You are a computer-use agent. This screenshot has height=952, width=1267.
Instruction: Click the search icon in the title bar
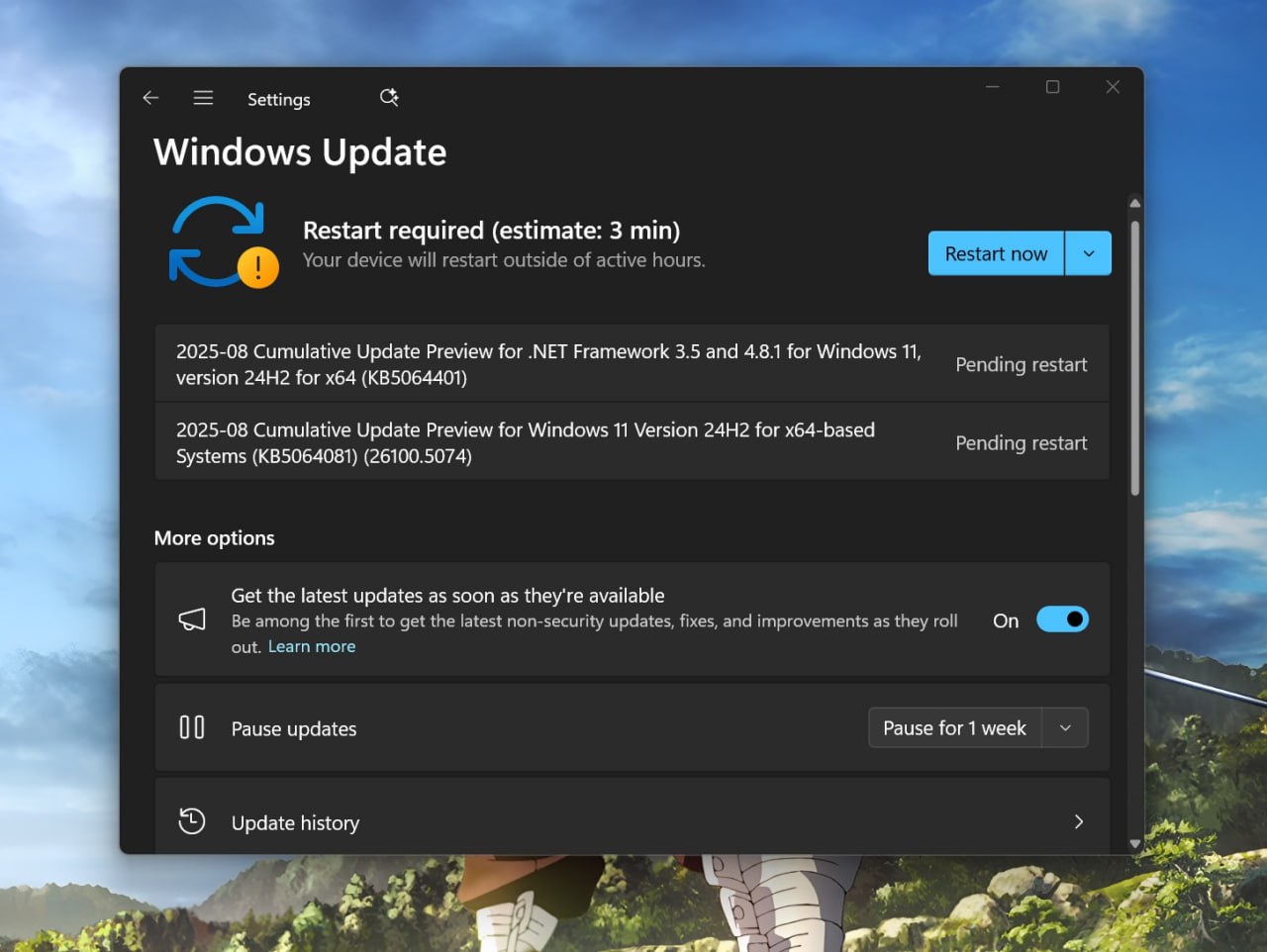point(388,98)
